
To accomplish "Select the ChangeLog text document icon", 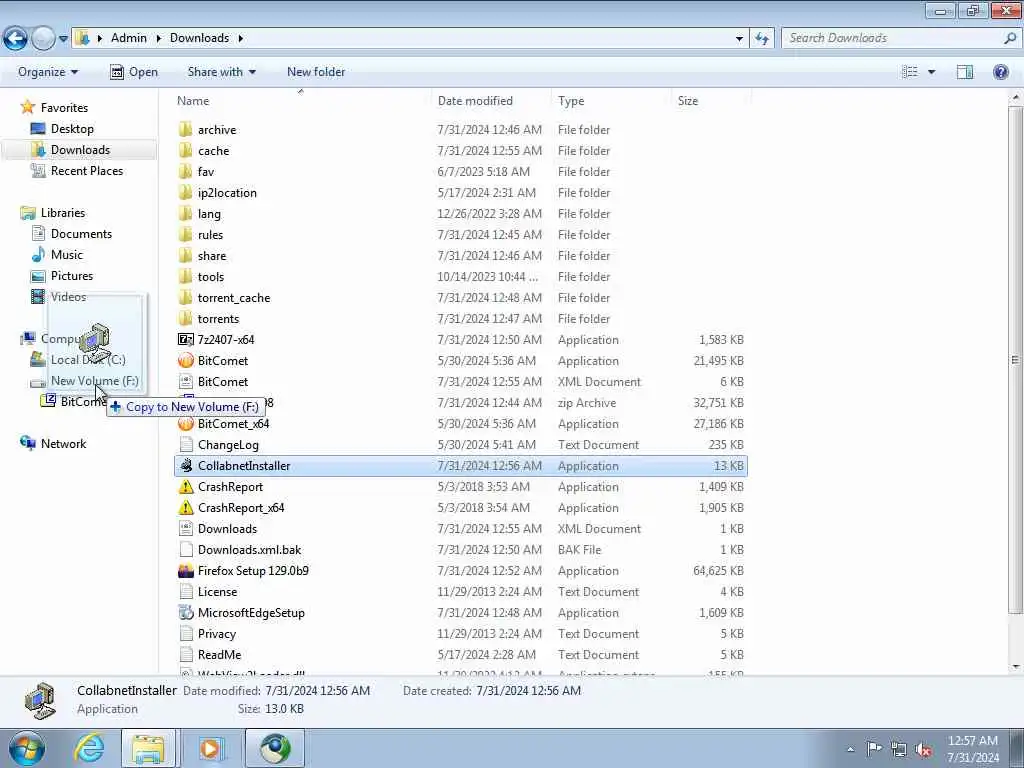I will [x=185, y=445].
